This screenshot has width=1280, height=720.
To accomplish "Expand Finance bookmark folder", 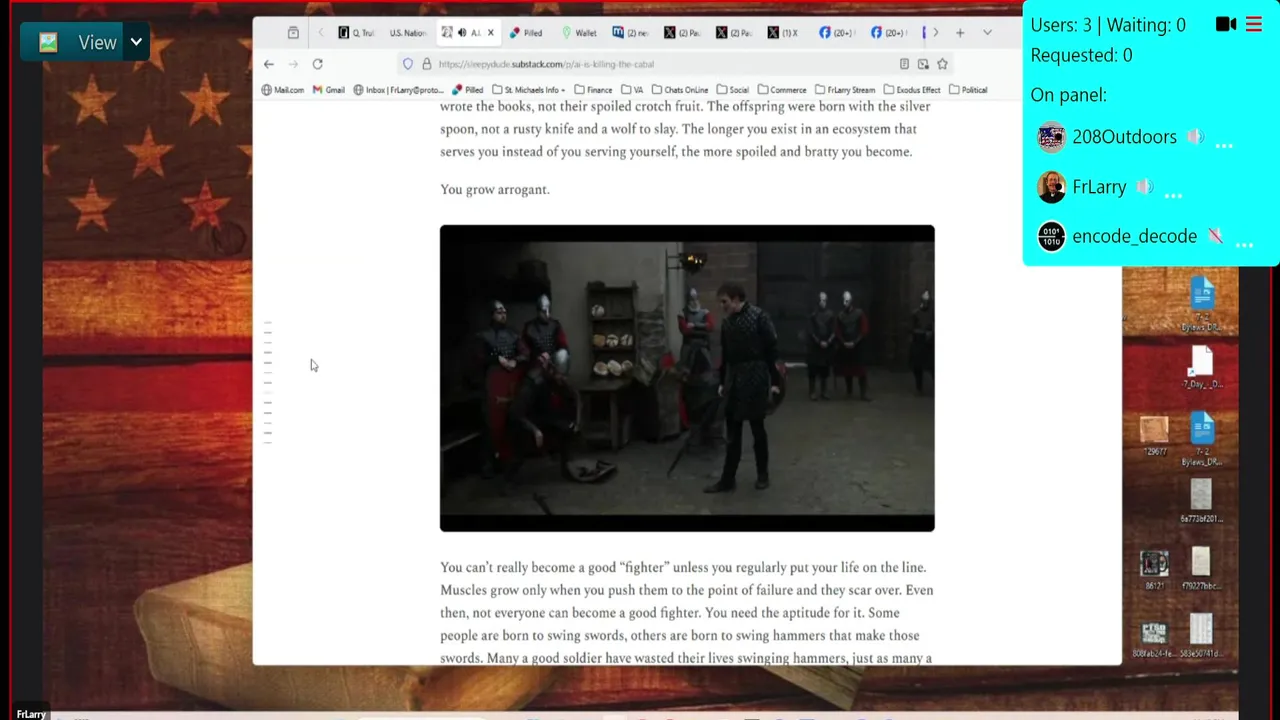I will click(x=593, y=90).
